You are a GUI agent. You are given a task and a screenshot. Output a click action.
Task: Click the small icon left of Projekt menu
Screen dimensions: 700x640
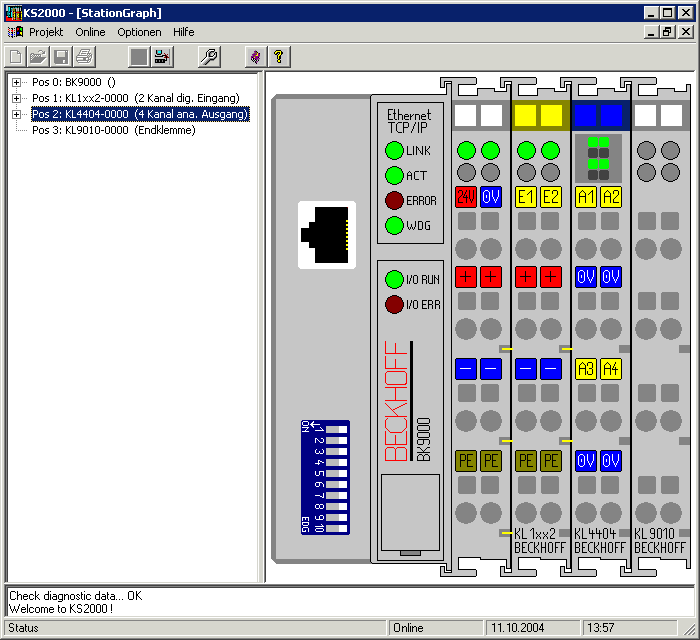(x=16, y=32)
